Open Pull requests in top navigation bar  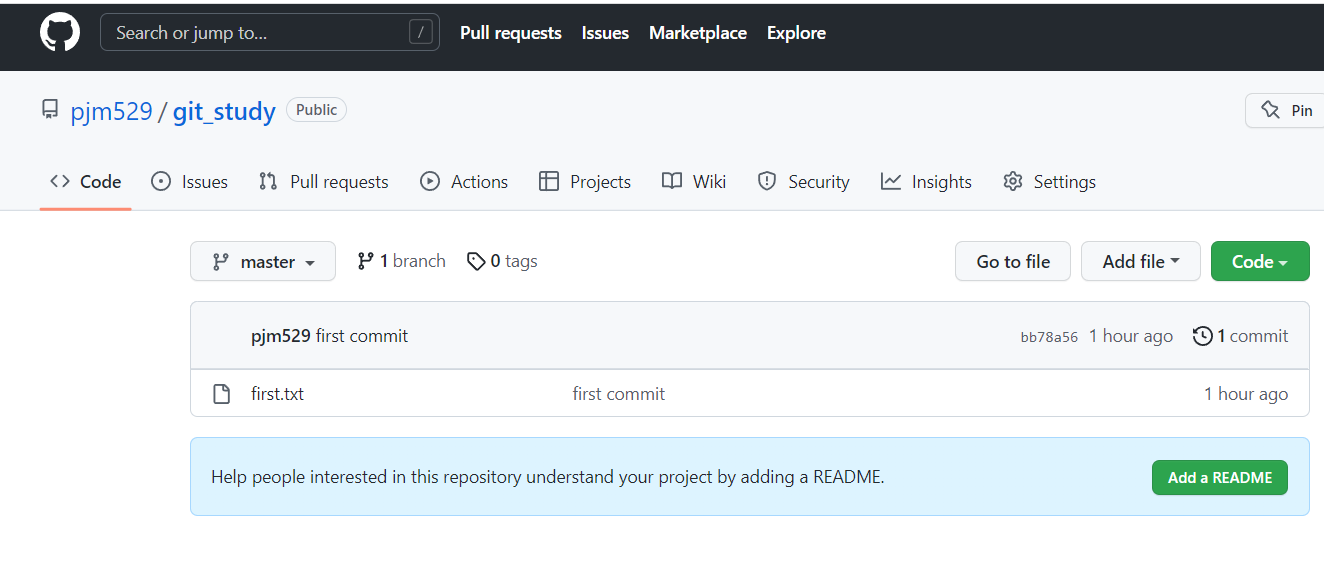coord(511,33)
